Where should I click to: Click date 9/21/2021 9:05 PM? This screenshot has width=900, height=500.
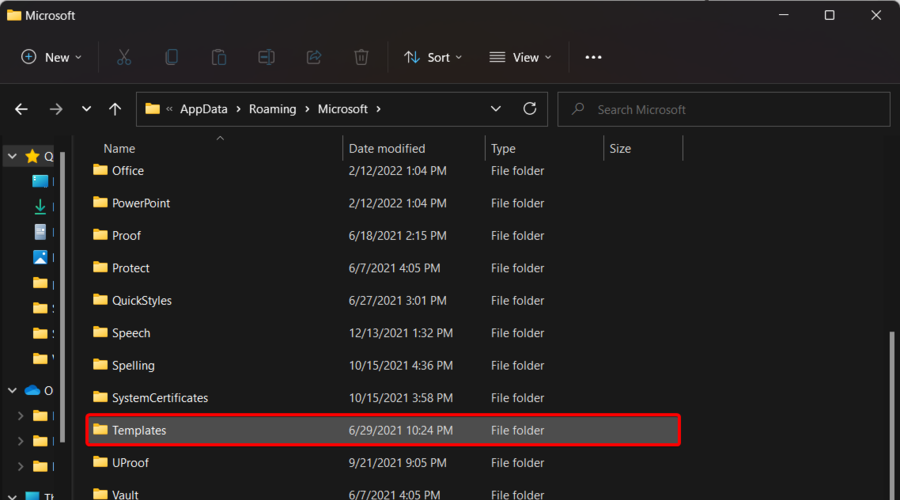[397, 463]
